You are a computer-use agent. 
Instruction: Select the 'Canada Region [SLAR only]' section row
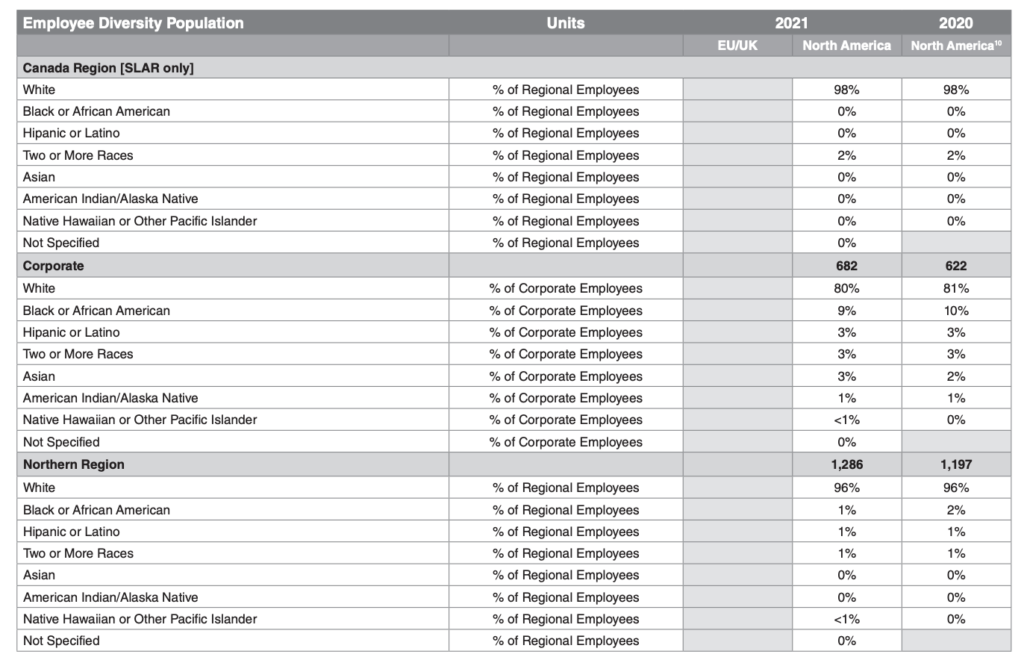108,68
